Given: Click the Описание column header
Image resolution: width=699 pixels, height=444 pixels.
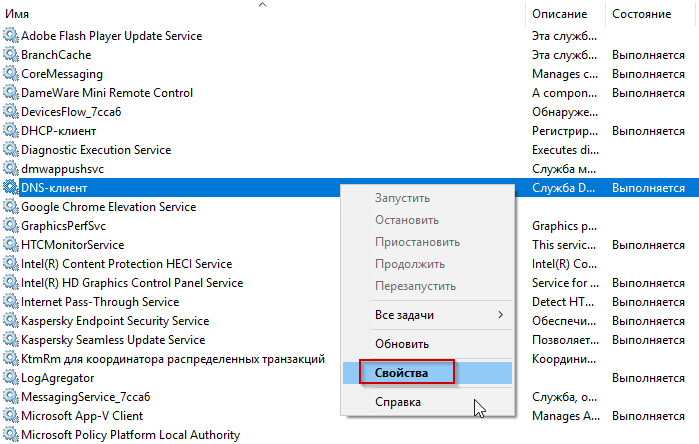Looking at the screenshot, I should (x=560, y=14).
